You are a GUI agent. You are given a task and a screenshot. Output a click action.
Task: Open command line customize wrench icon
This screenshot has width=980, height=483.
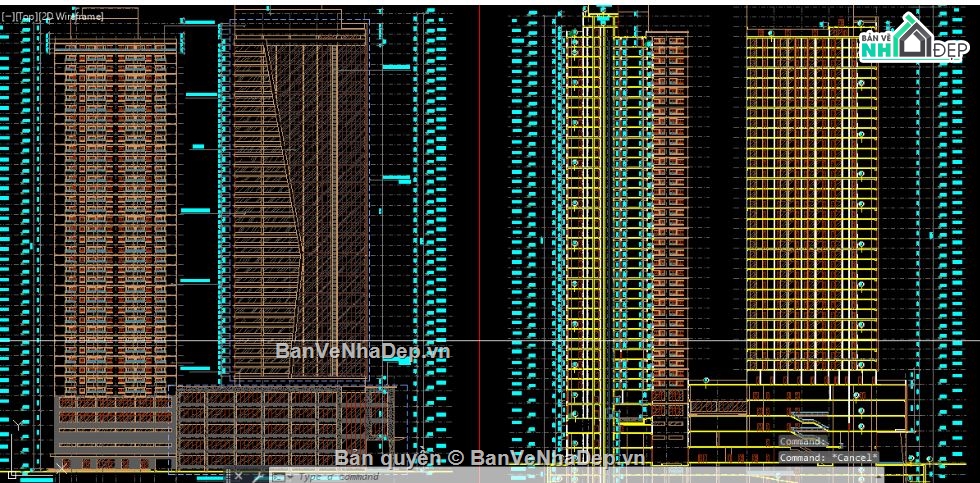(x=258, y=477)
